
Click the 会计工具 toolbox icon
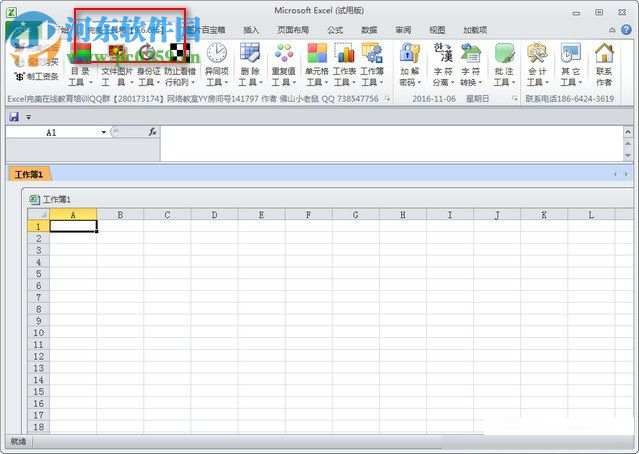[537, 53]
